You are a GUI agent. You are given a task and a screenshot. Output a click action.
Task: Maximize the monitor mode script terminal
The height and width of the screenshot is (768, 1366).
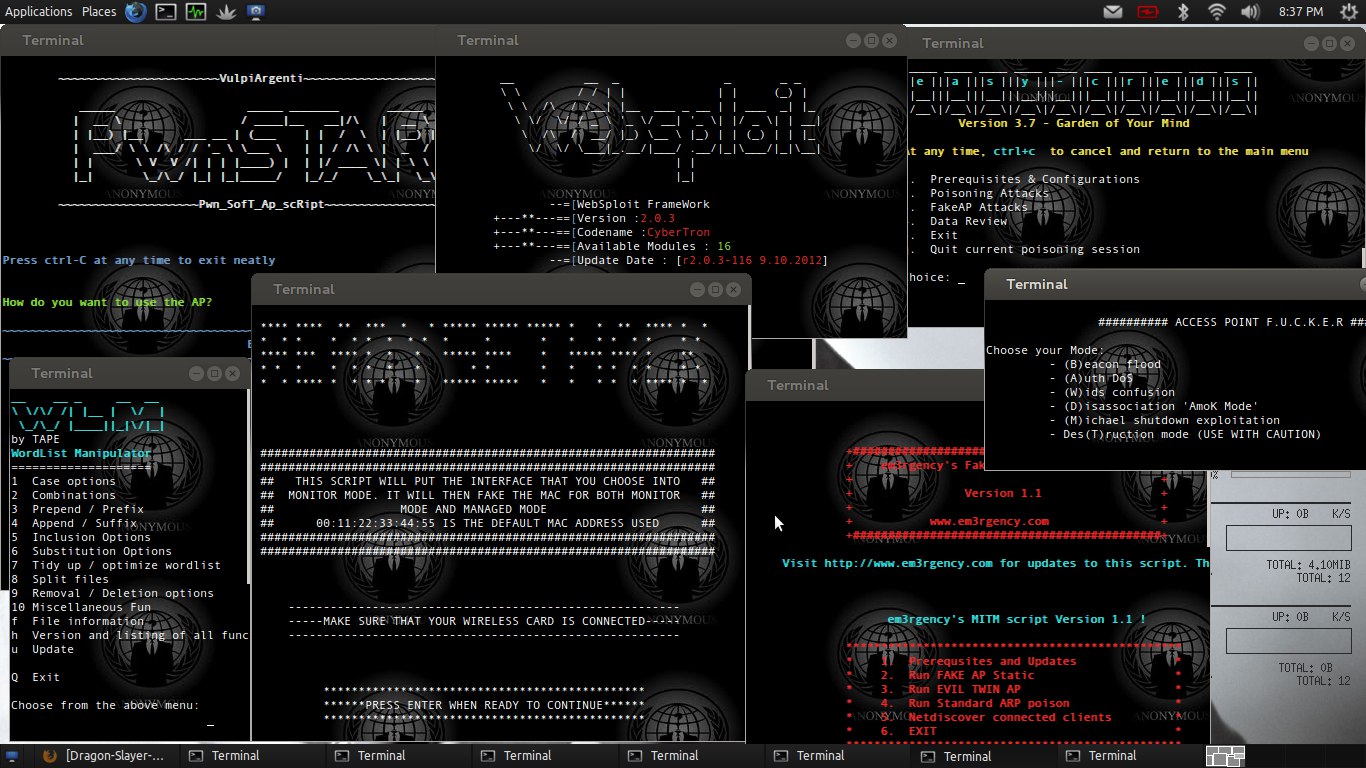(715, 289)
